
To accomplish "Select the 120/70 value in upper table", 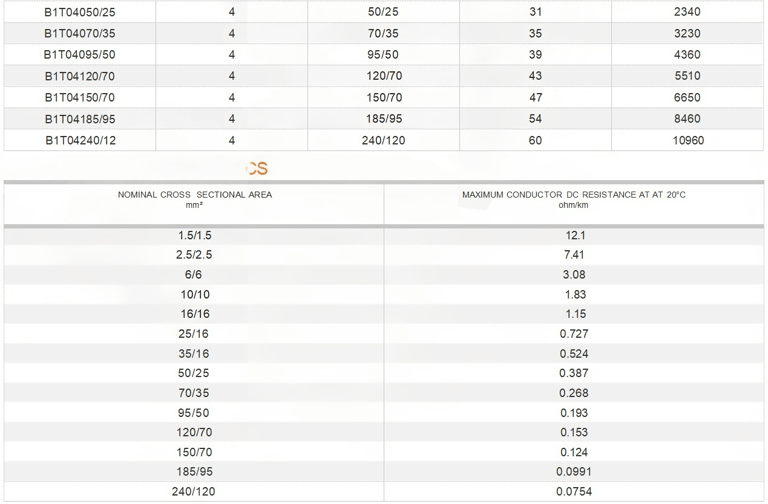I will [x=384, y=76].
